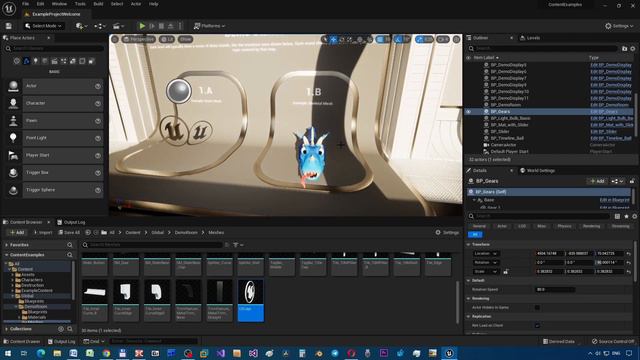640x360 pixels.
Task: Open the quick add content dropdown icon
Action: [82, 26]
